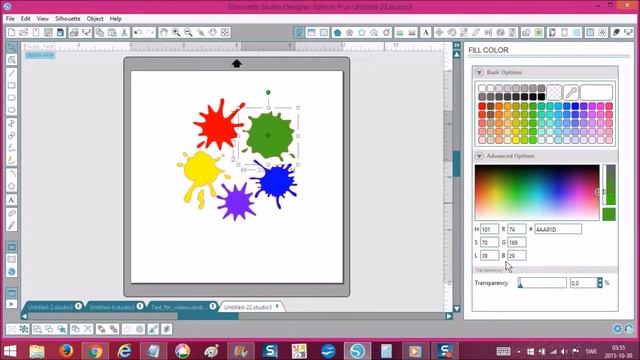Open the Help menu
Viewport: 640px width, 360px height.
point(116,19)
